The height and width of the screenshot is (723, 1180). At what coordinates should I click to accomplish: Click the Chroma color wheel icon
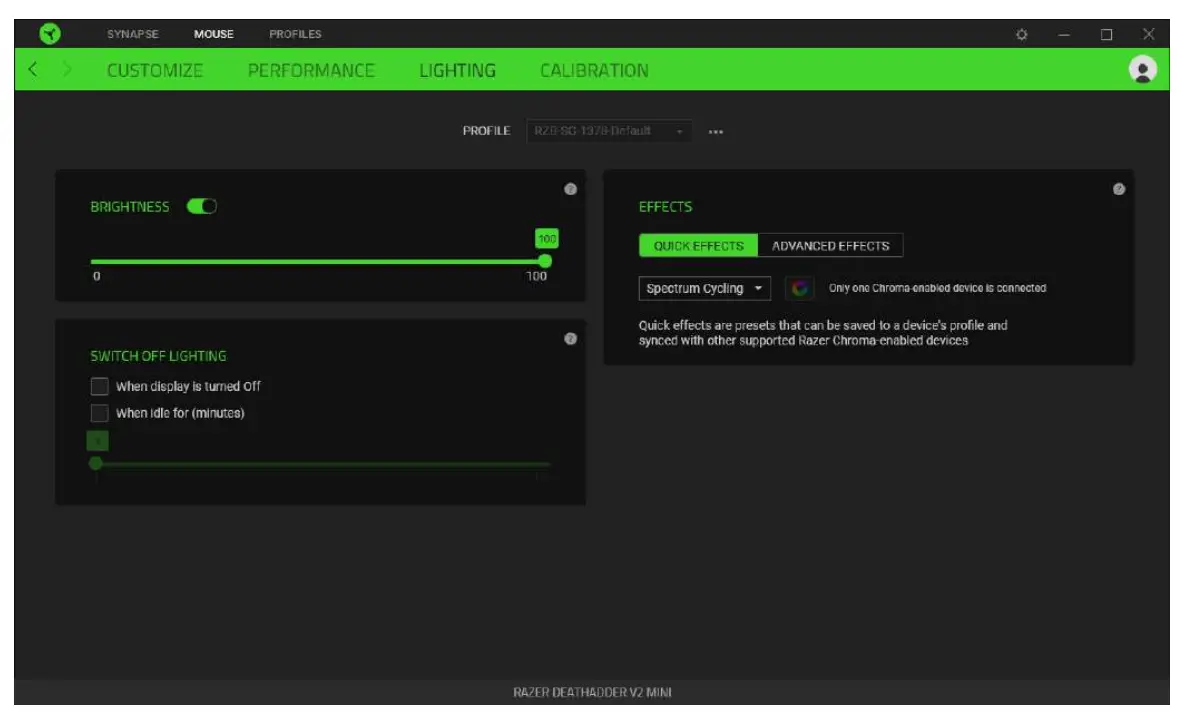click(799, 288)
